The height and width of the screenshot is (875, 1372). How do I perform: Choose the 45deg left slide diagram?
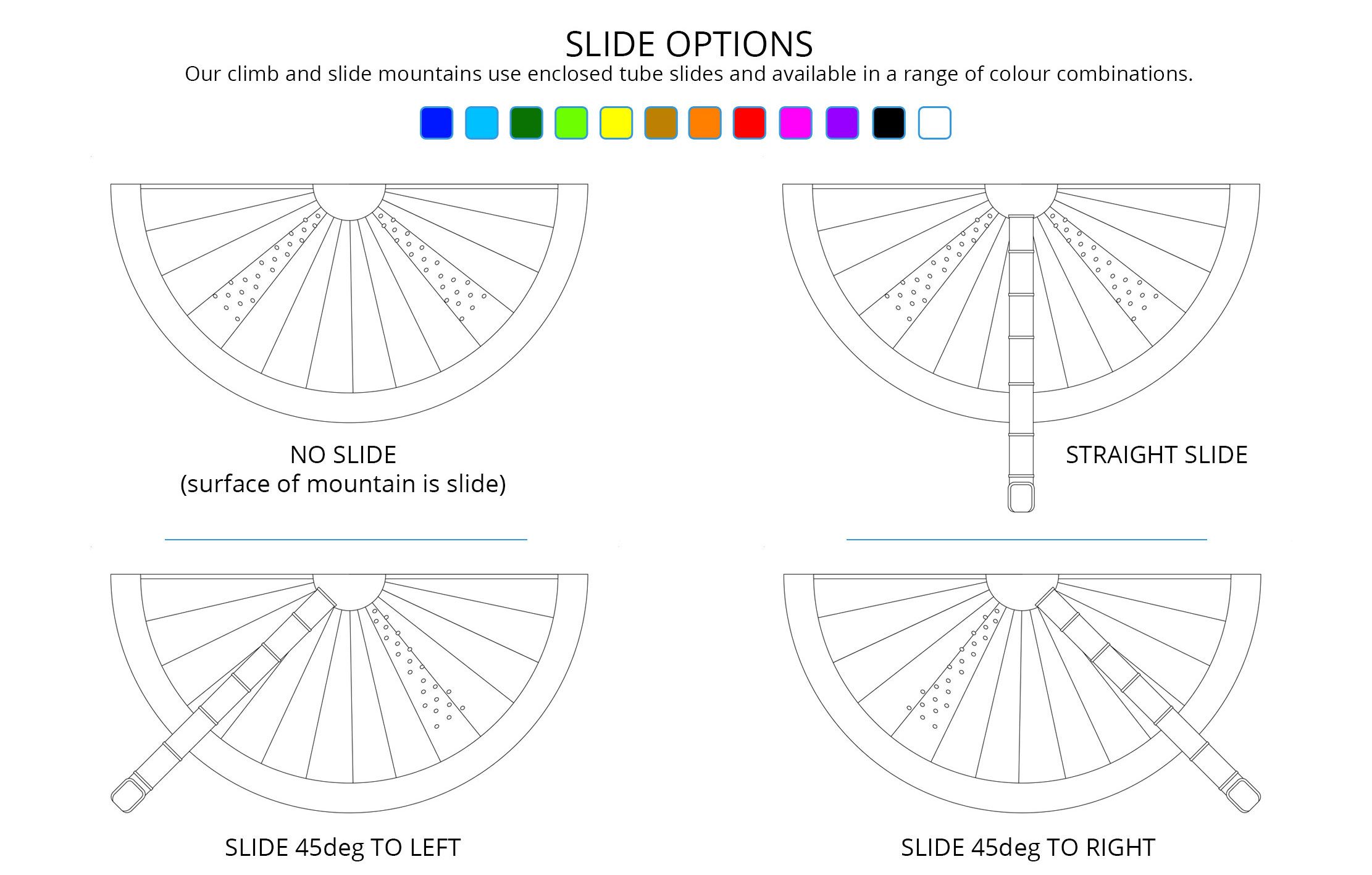[349, 692]
